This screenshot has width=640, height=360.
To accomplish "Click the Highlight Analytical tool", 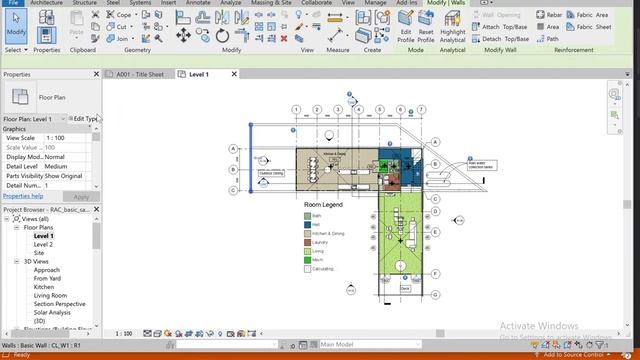I will click(x=453, y=27).
